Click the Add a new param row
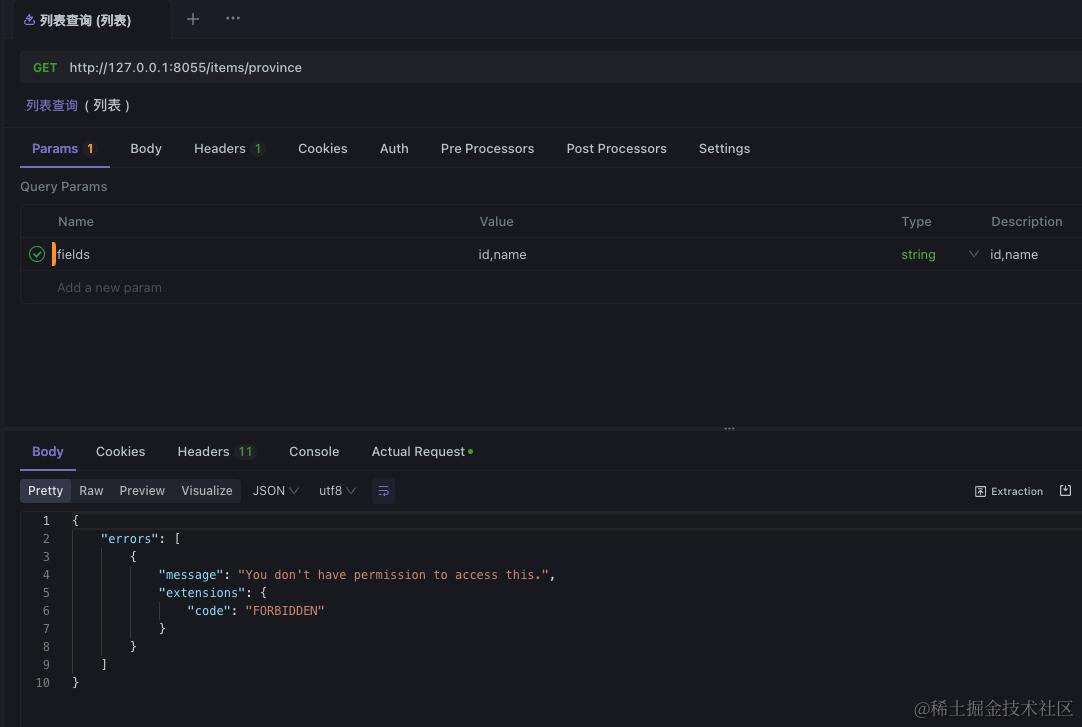The height and width of the screenshot is (727, 1082). pyautogui.click(x=109, y=287)
